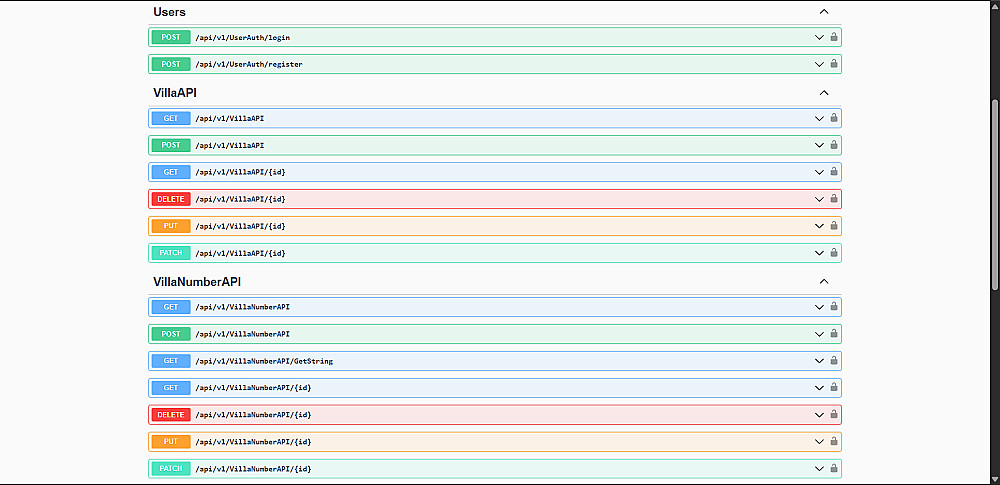Click the page vertical scrollbar thumb
This screenshot has height=485, width=1000.
pyautogui.click(x=996, y=195)
